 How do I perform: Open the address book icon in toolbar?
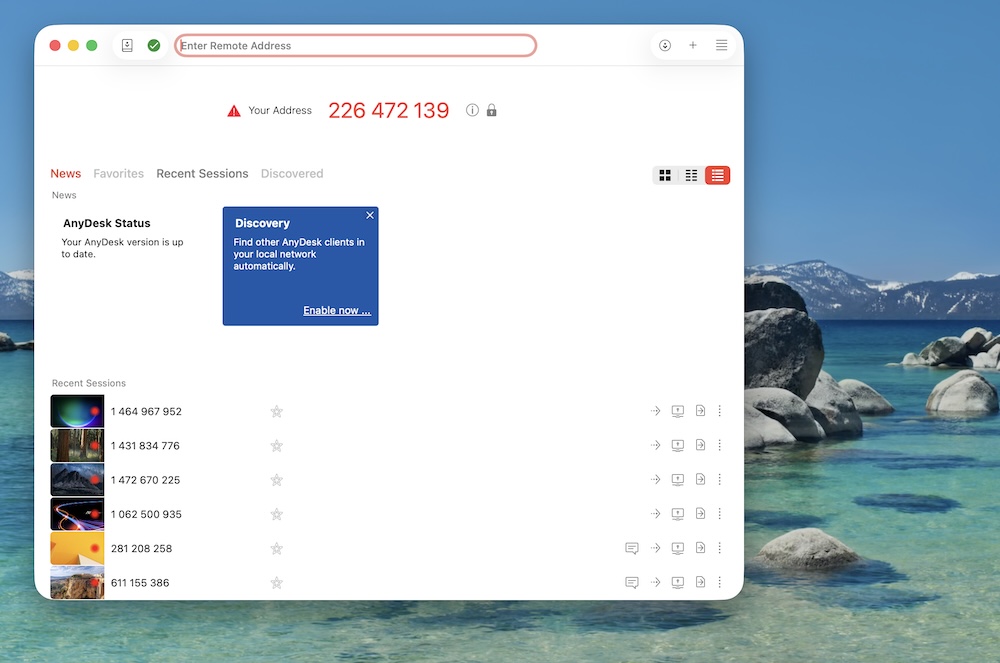click(127, 45)
